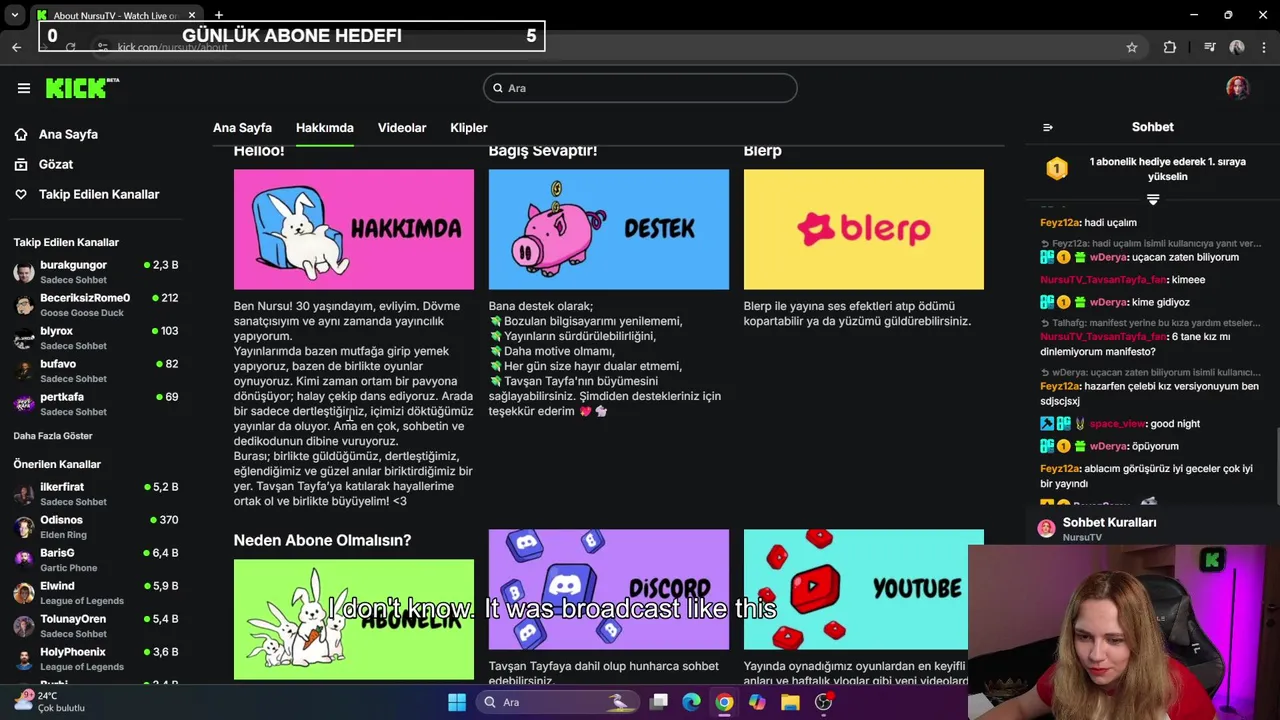Launch Microsoft Edge from taskbar

tap(691, 702)
